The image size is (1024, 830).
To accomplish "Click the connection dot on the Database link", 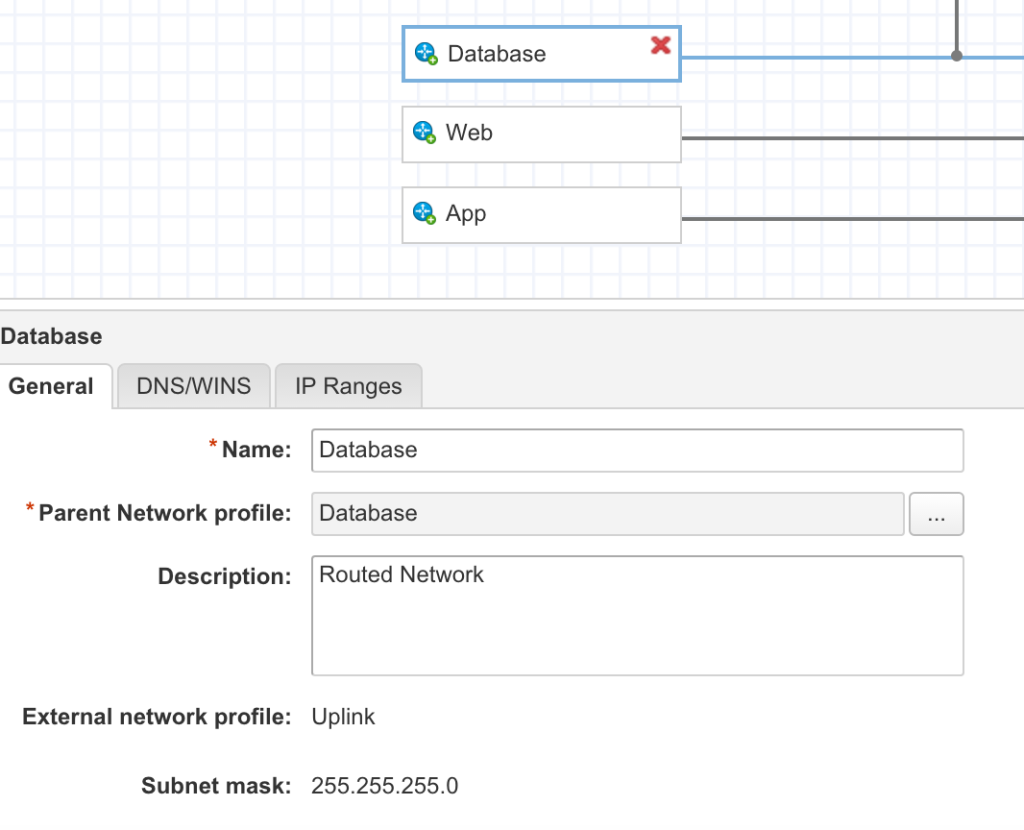I will (x=957, y=56).
